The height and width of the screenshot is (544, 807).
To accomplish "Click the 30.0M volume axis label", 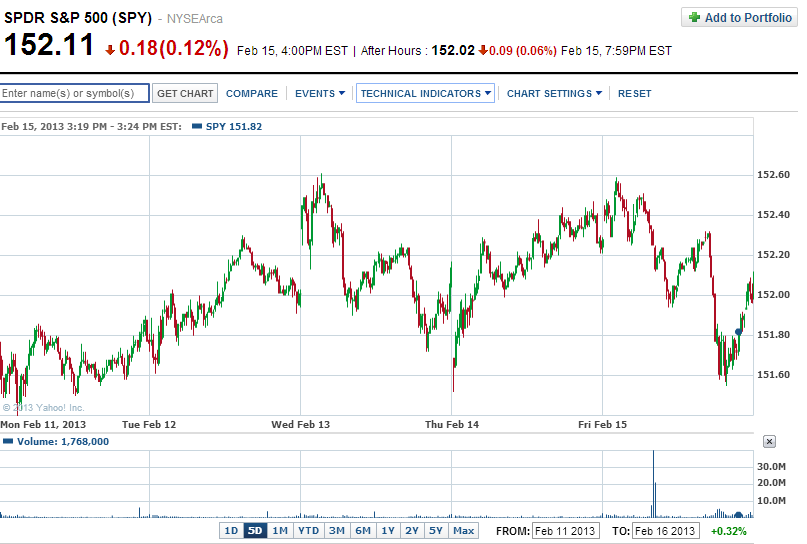I will tap(771, 467).
